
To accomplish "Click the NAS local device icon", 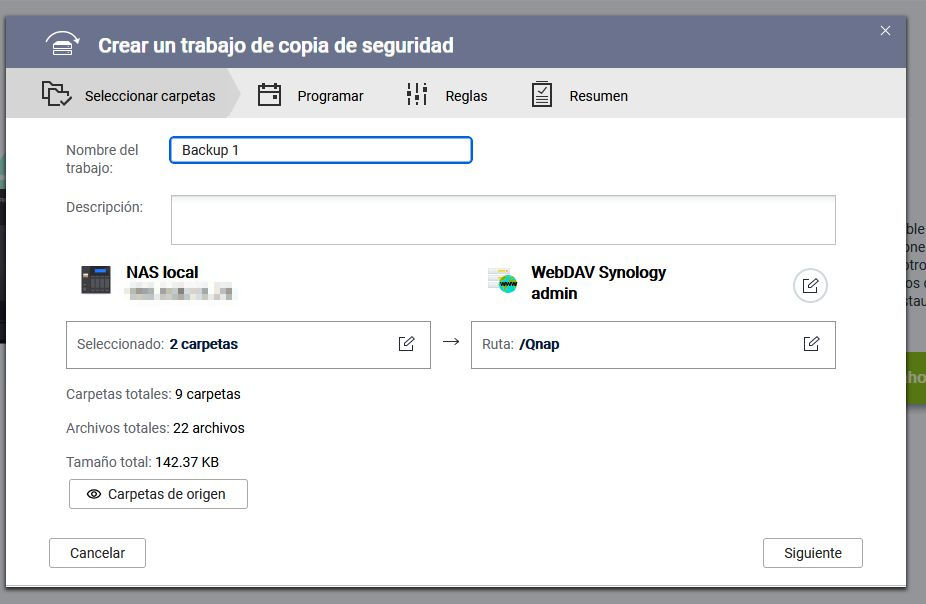I will (96, 280).
